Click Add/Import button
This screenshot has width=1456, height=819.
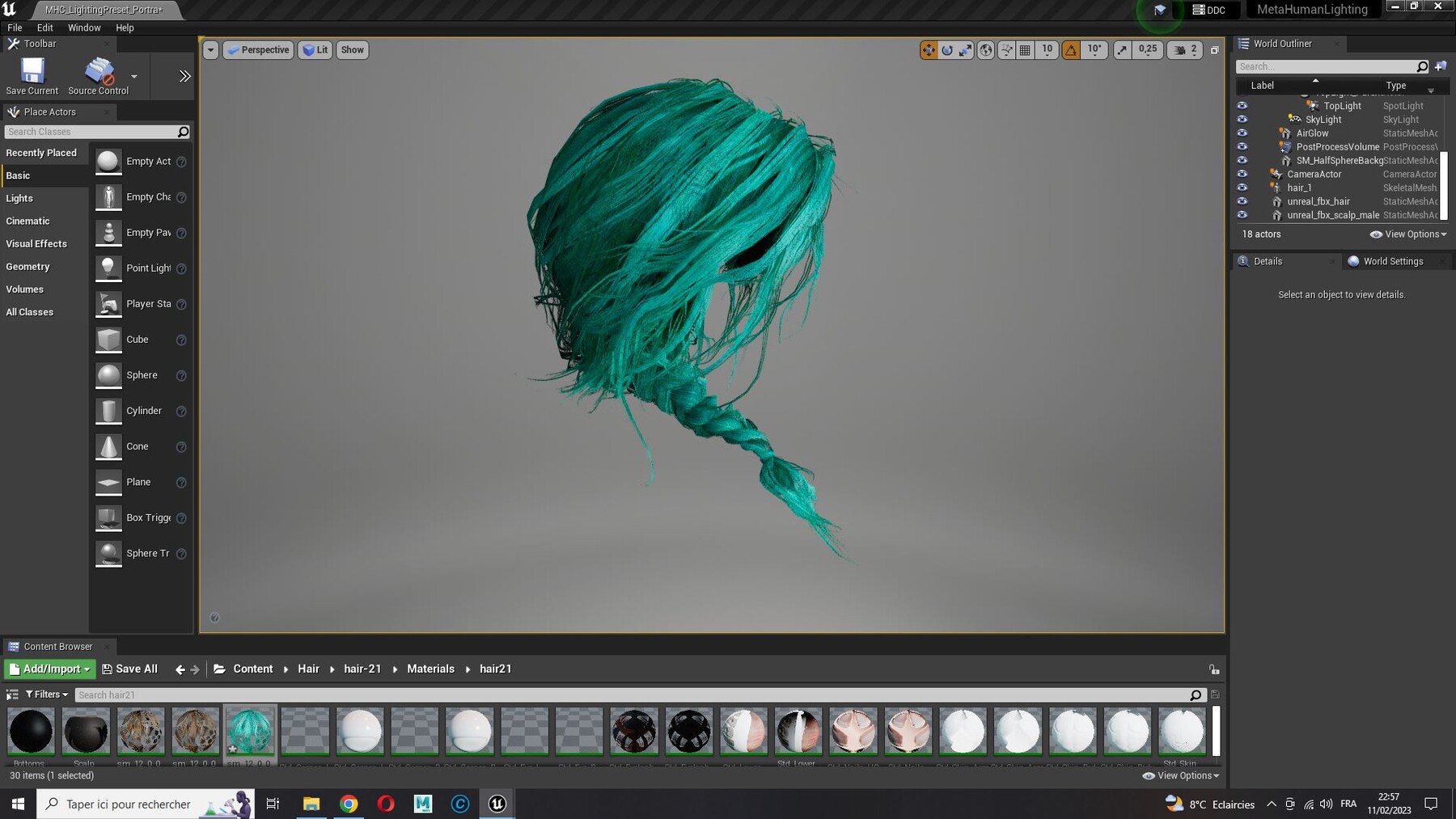click(x=50, y=669)
